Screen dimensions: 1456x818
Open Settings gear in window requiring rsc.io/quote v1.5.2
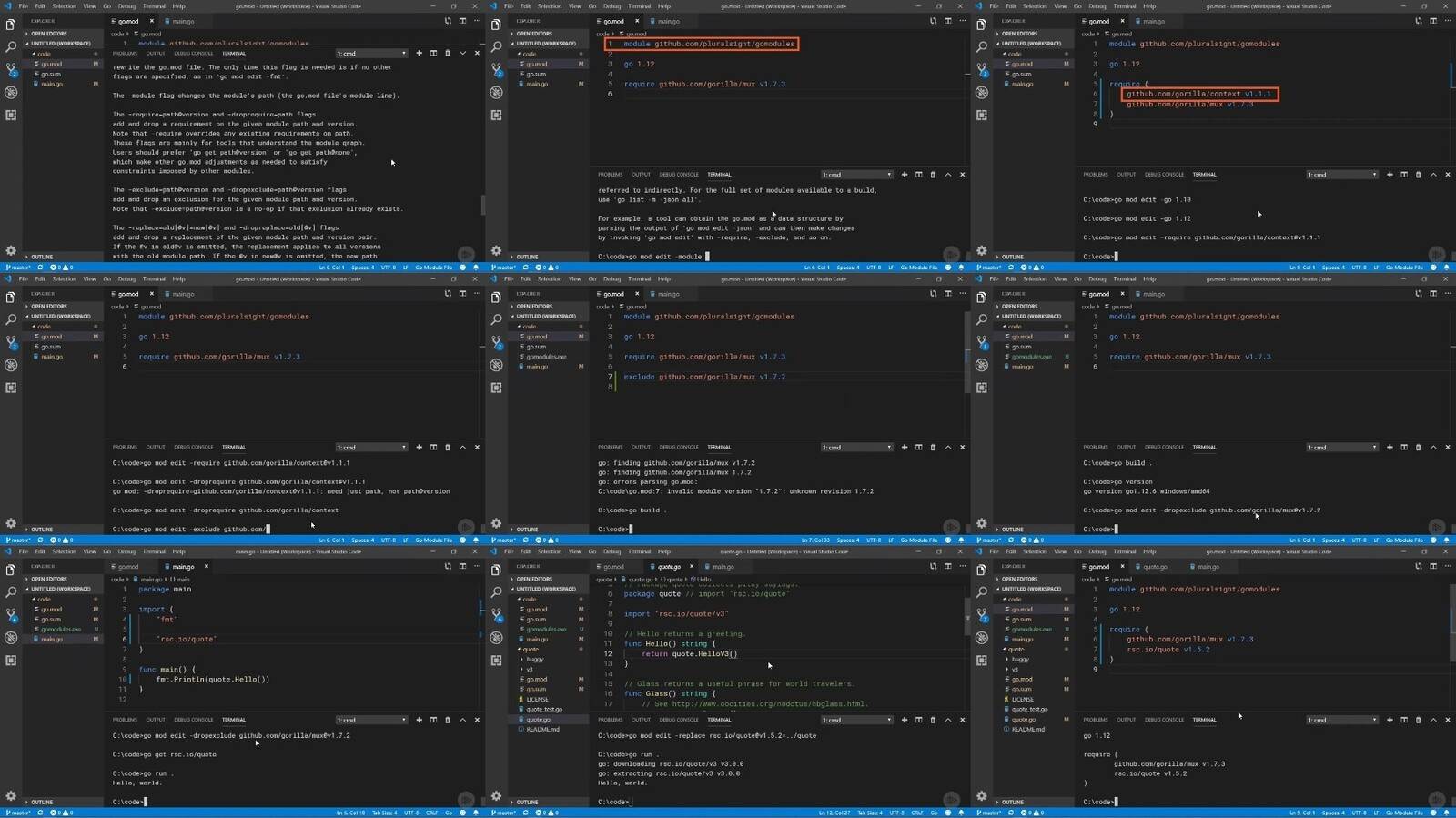point(981,796)
